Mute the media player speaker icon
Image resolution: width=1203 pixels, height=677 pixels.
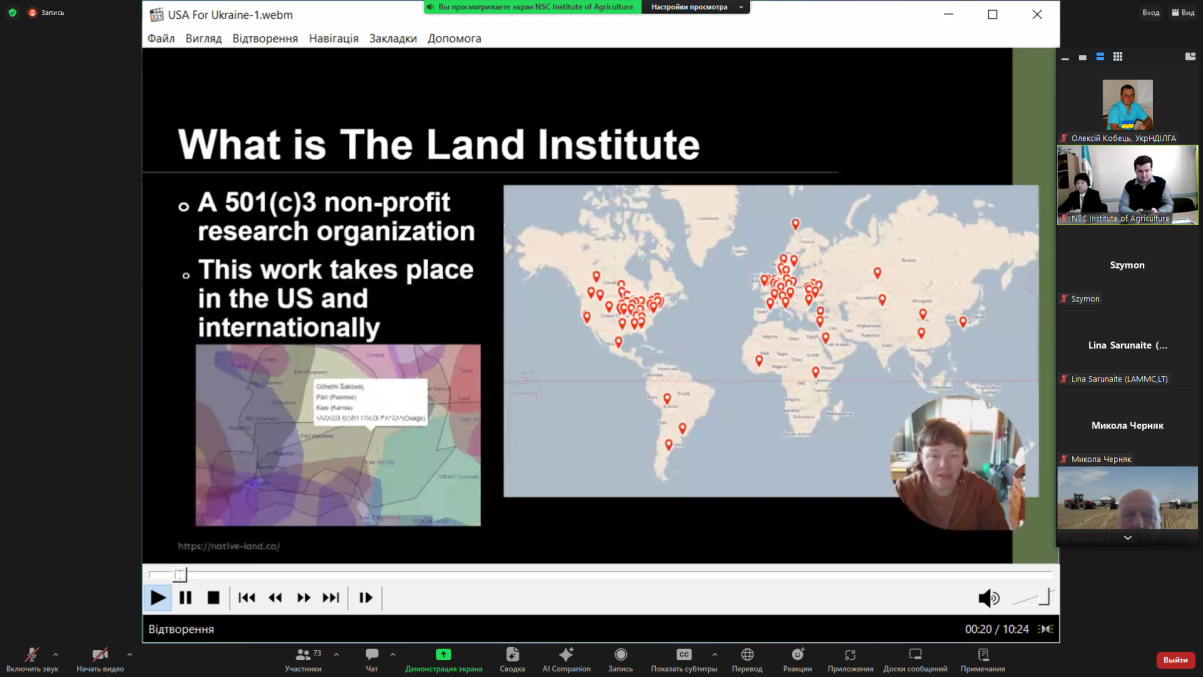click(x=989, y=598)
